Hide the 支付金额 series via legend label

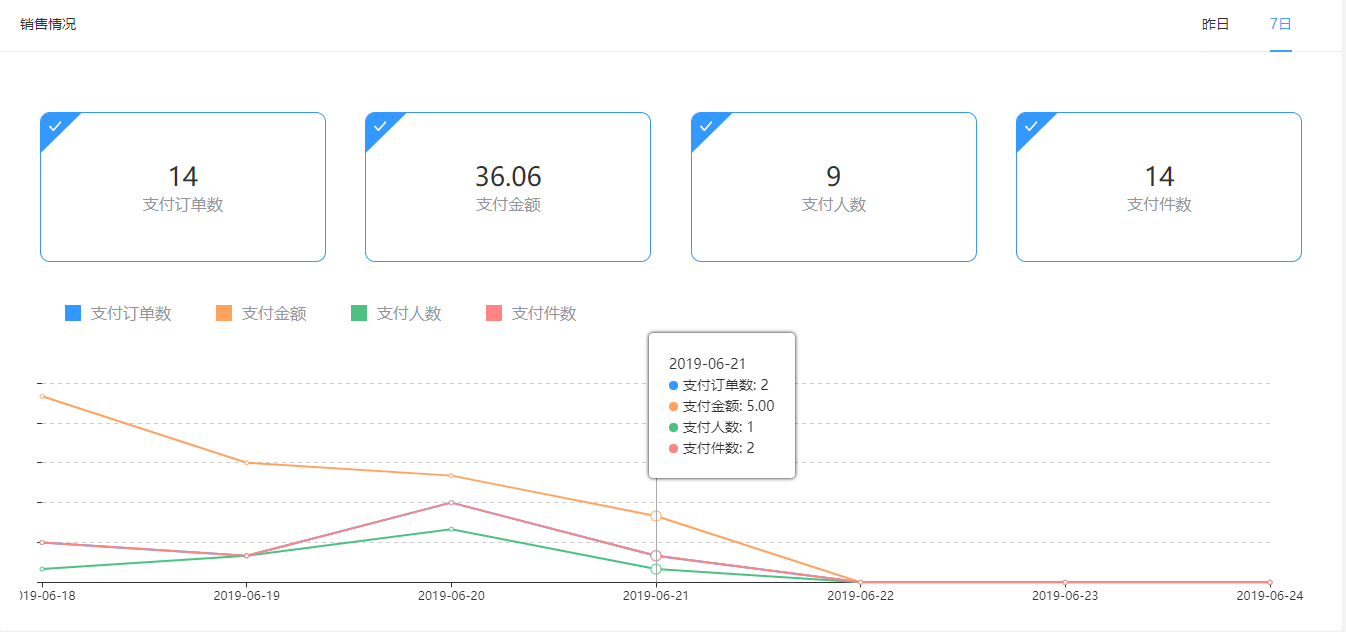click(274, 314)
